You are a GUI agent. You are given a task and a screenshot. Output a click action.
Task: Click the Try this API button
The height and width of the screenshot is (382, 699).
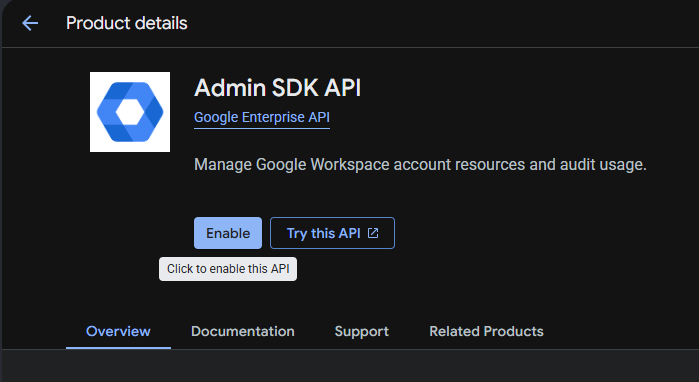point(332,233)
